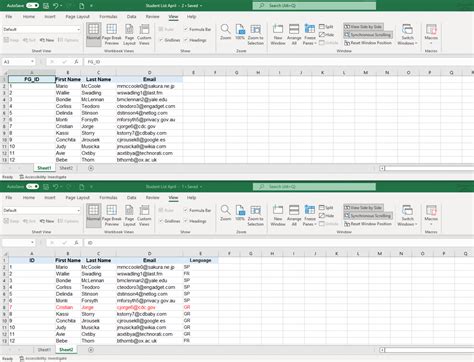Click Reset Window Position in April - 2 window
The height and width of the screenshot is (362, 474).
(368, 43)
